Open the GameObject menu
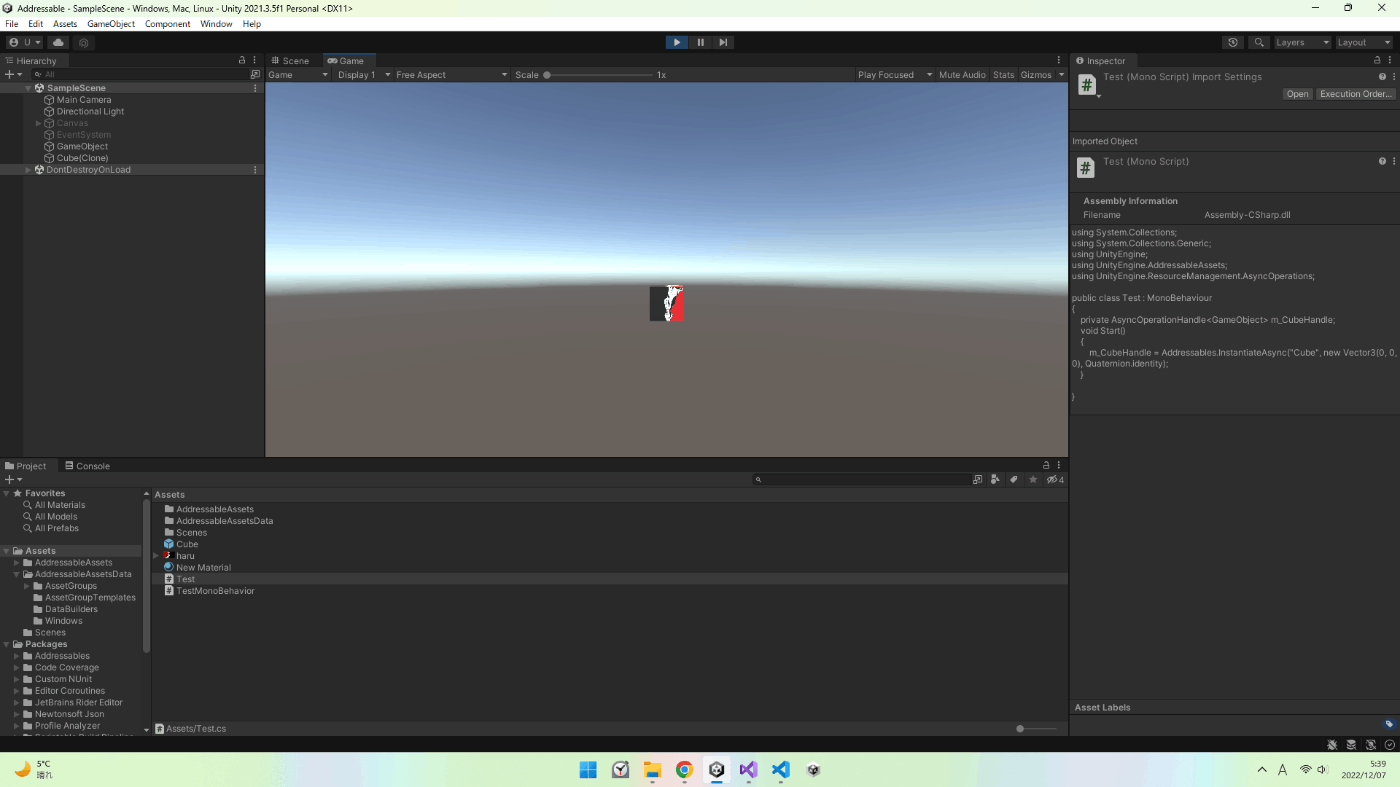This screenshot has height=787, width=1400. point(111,24)
